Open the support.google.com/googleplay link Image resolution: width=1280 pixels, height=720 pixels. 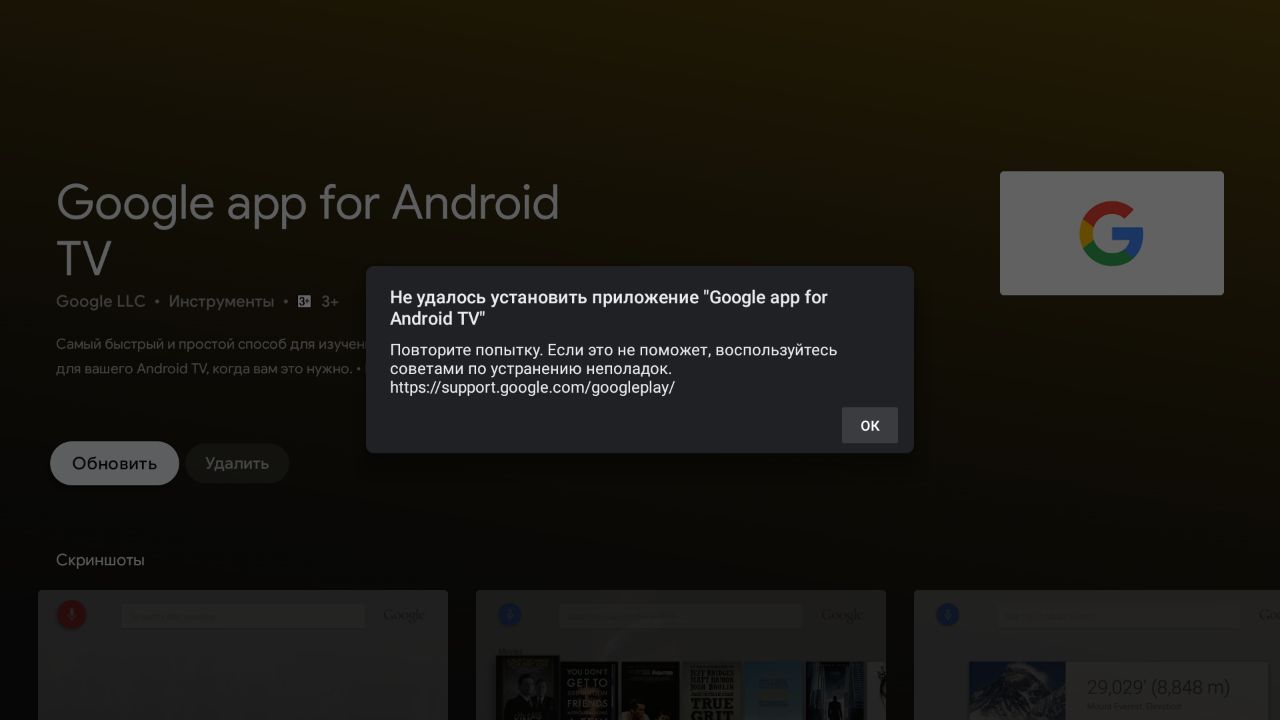[532, 387]
